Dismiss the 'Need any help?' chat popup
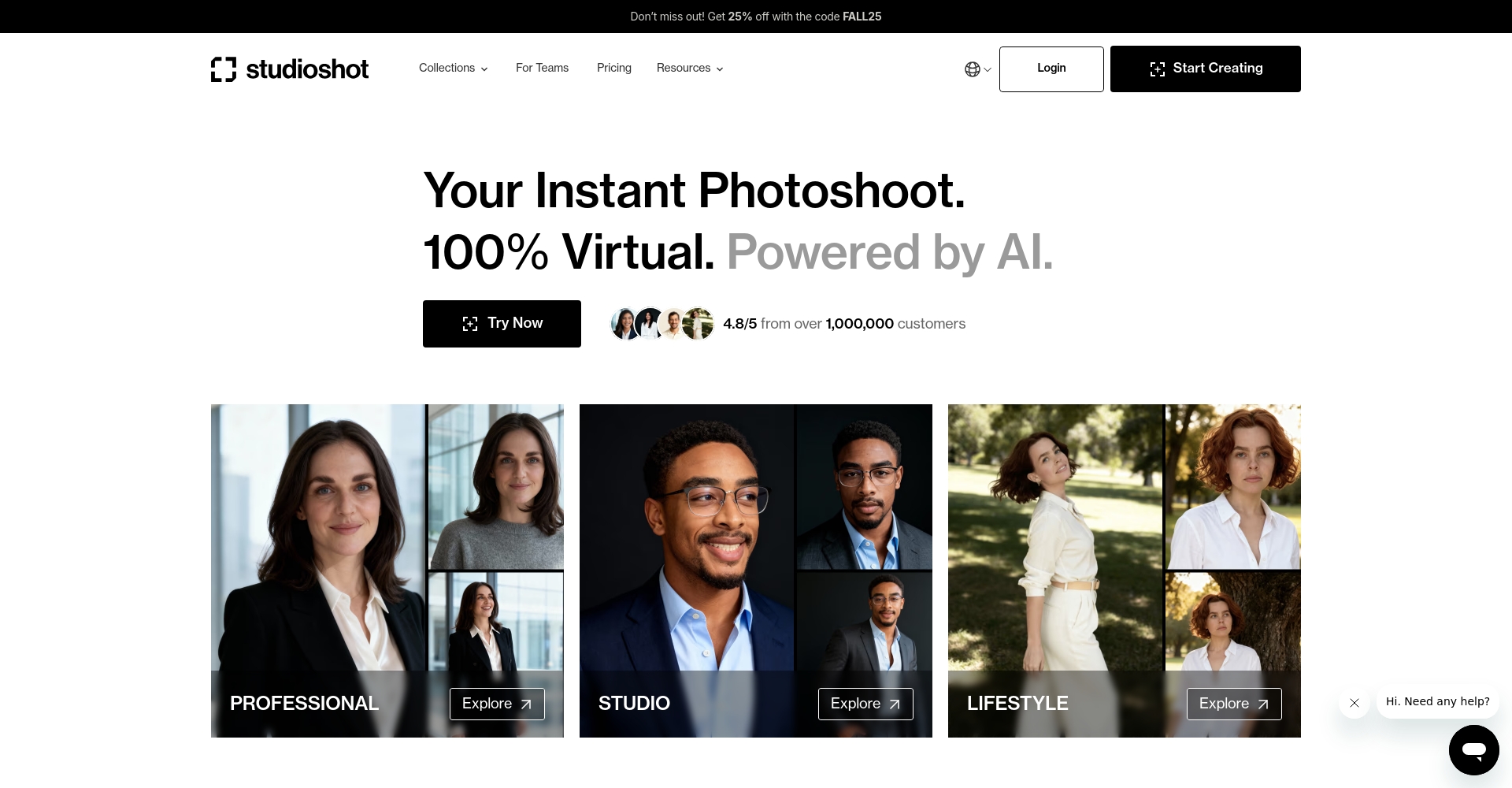The height and width of the screenshot is (788, 1512). pos(1354,703)
